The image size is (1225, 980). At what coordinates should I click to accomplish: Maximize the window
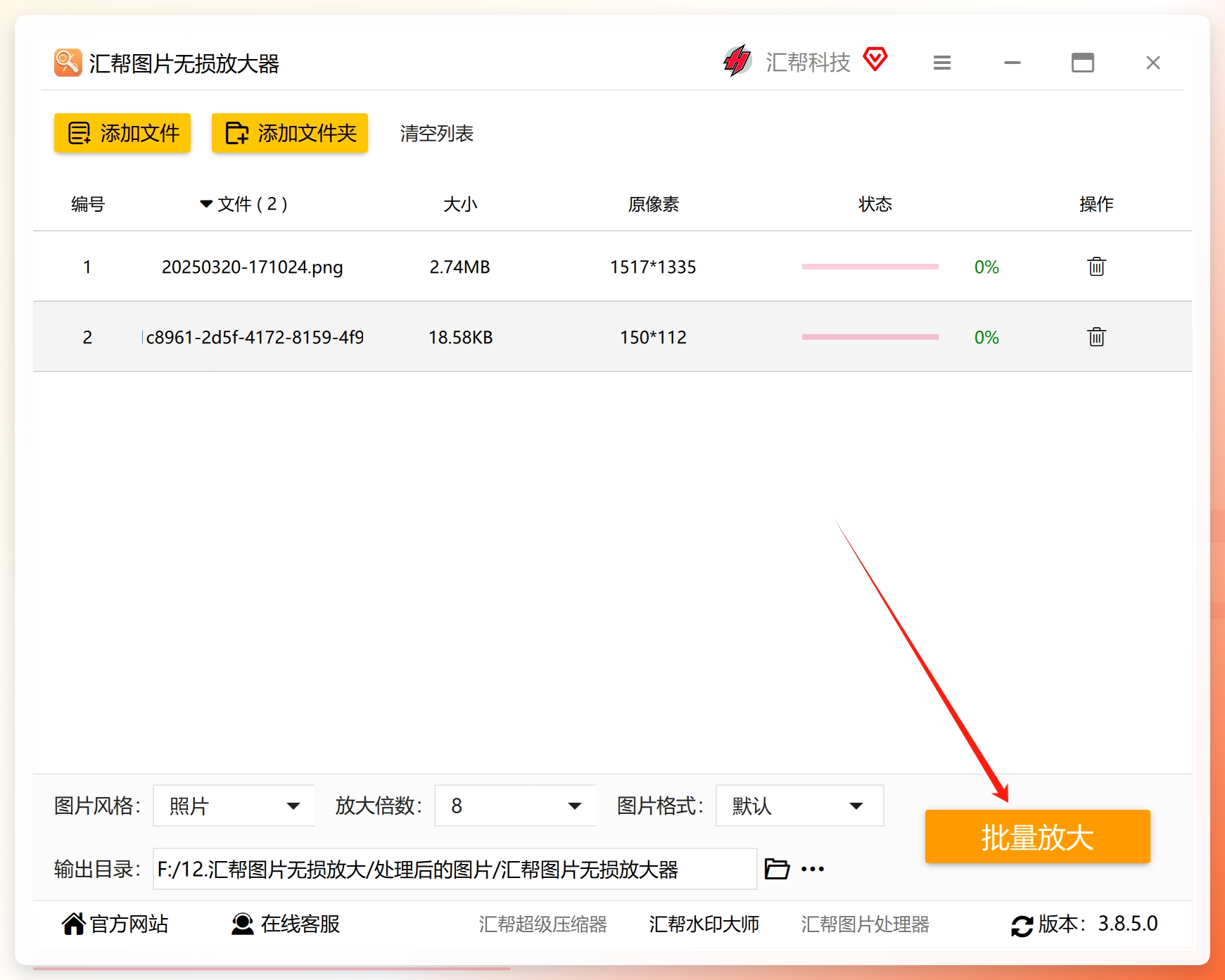(1083, 63)
